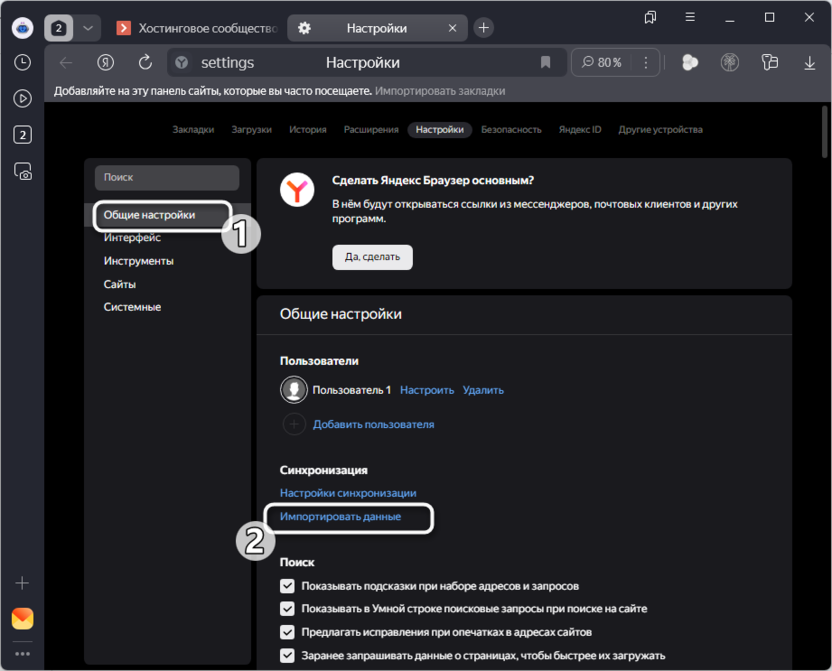832x671 pixels.
Task: Click Добавить пользователя link
Action: (x=374, y=424)
